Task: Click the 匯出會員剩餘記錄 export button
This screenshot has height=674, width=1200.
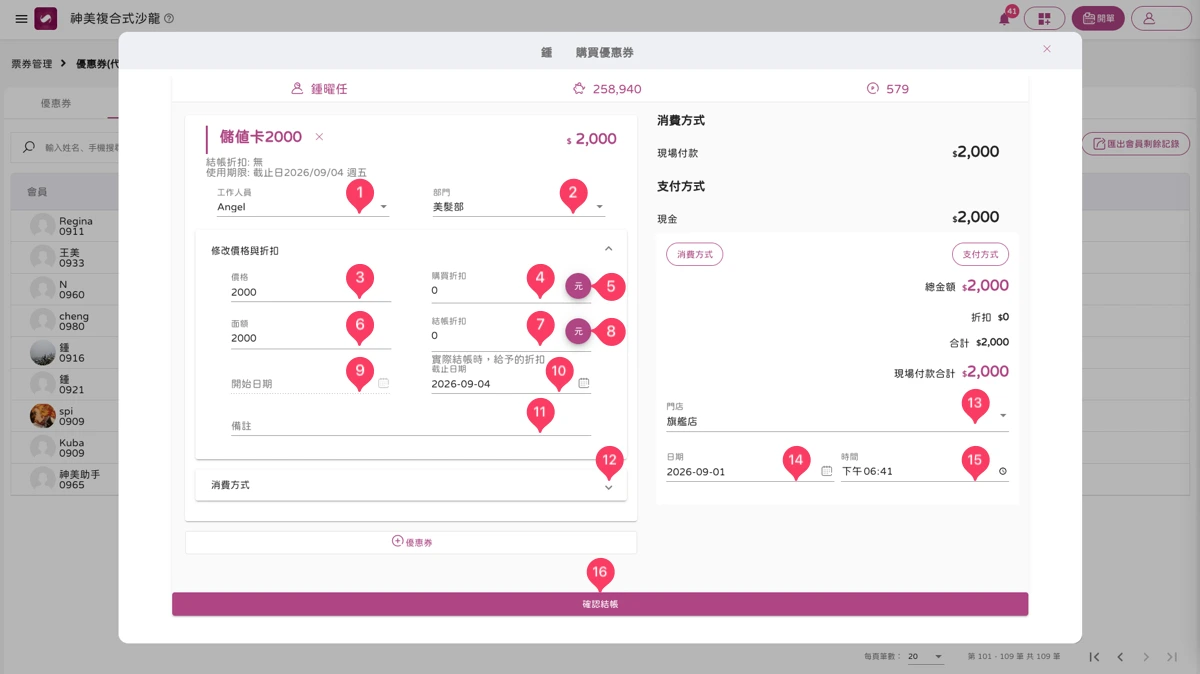Action: point(1135,144)
